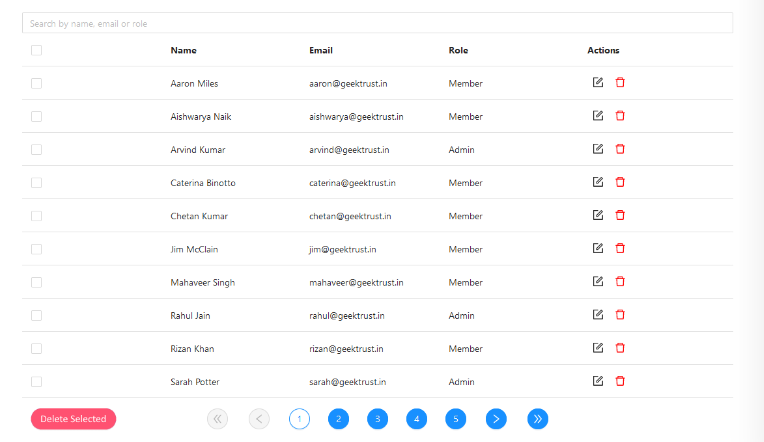Click email mahaveer@geektrust.in
The image size is (764, 442).
click(356, 282)
